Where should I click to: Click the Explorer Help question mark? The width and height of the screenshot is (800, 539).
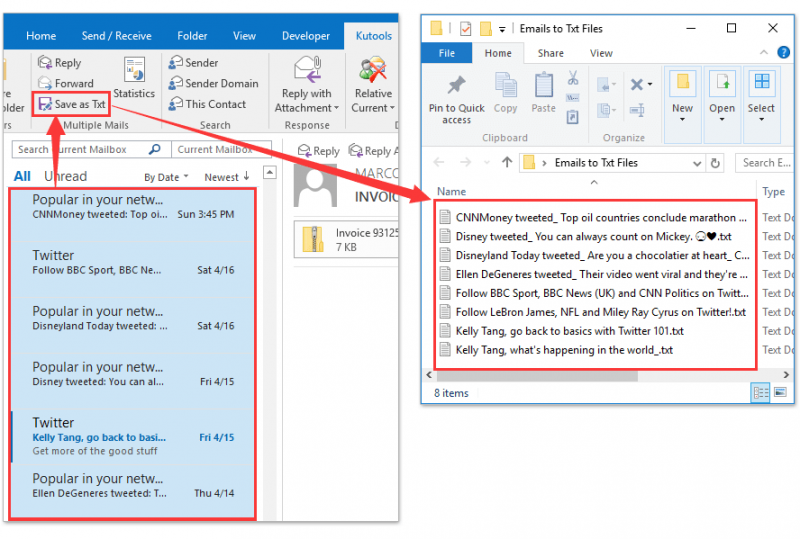pos(783,52)
